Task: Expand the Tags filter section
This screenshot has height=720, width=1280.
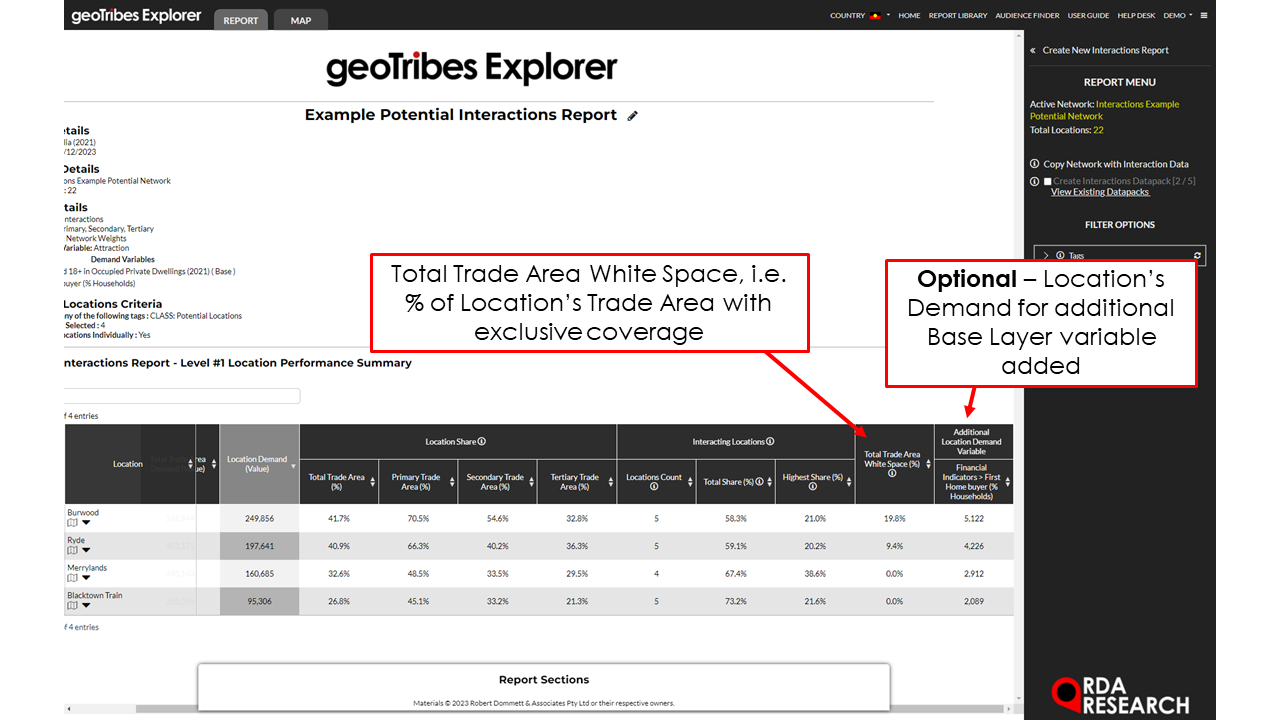Action: point(1046,256)
